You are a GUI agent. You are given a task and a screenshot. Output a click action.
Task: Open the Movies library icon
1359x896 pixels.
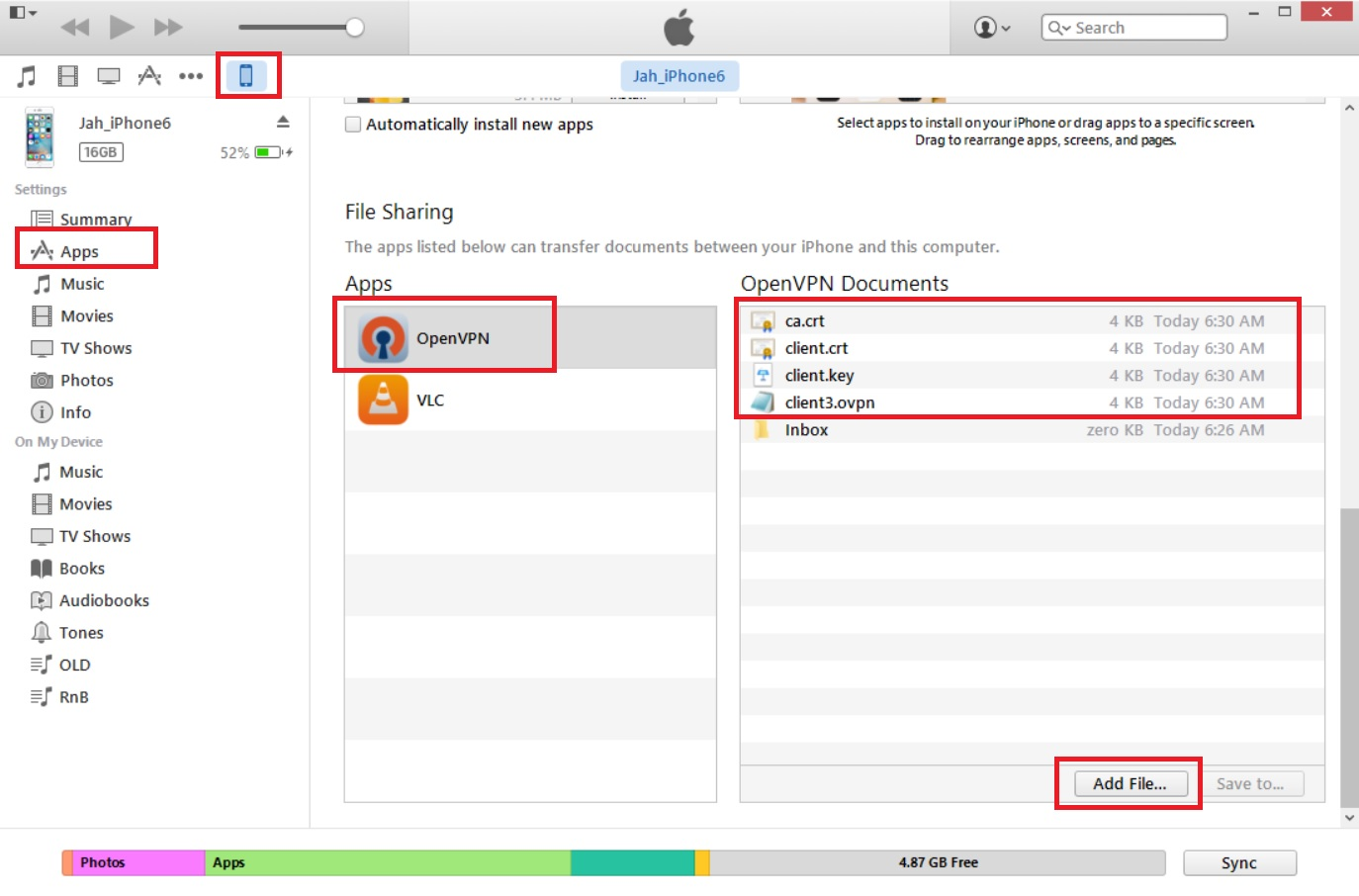[67, 75]
